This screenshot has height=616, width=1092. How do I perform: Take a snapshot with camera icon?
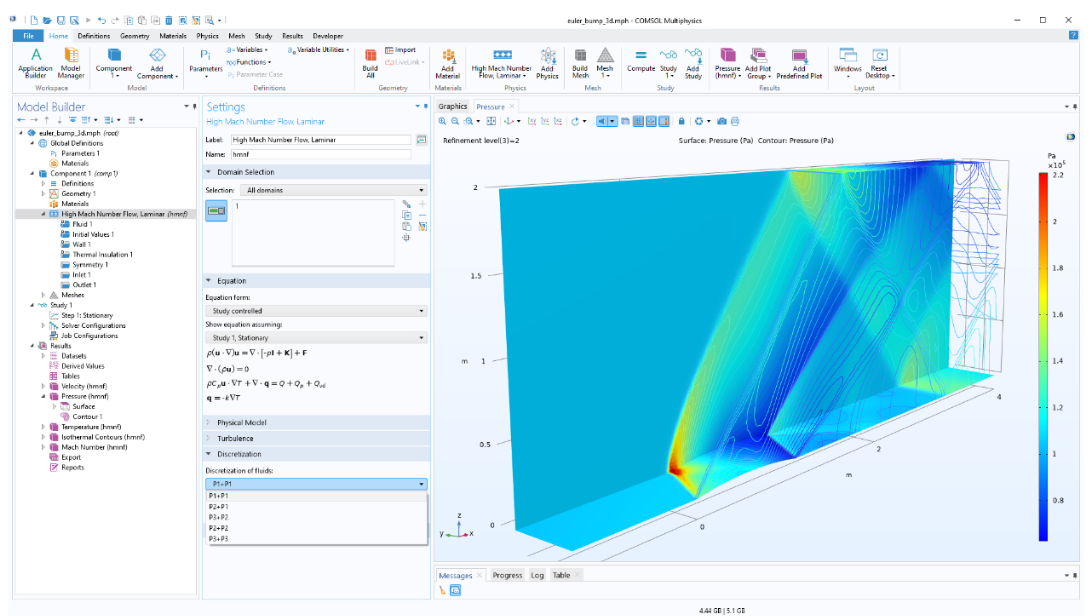pos(722,121)
